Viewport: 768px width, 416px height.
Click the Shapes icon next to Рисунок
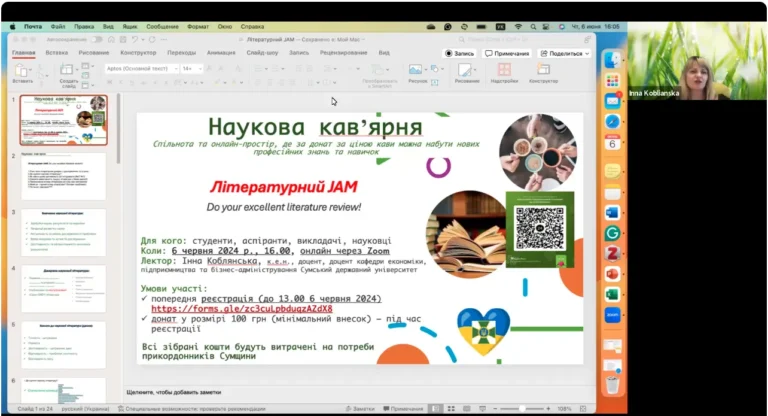click(434, 69)
